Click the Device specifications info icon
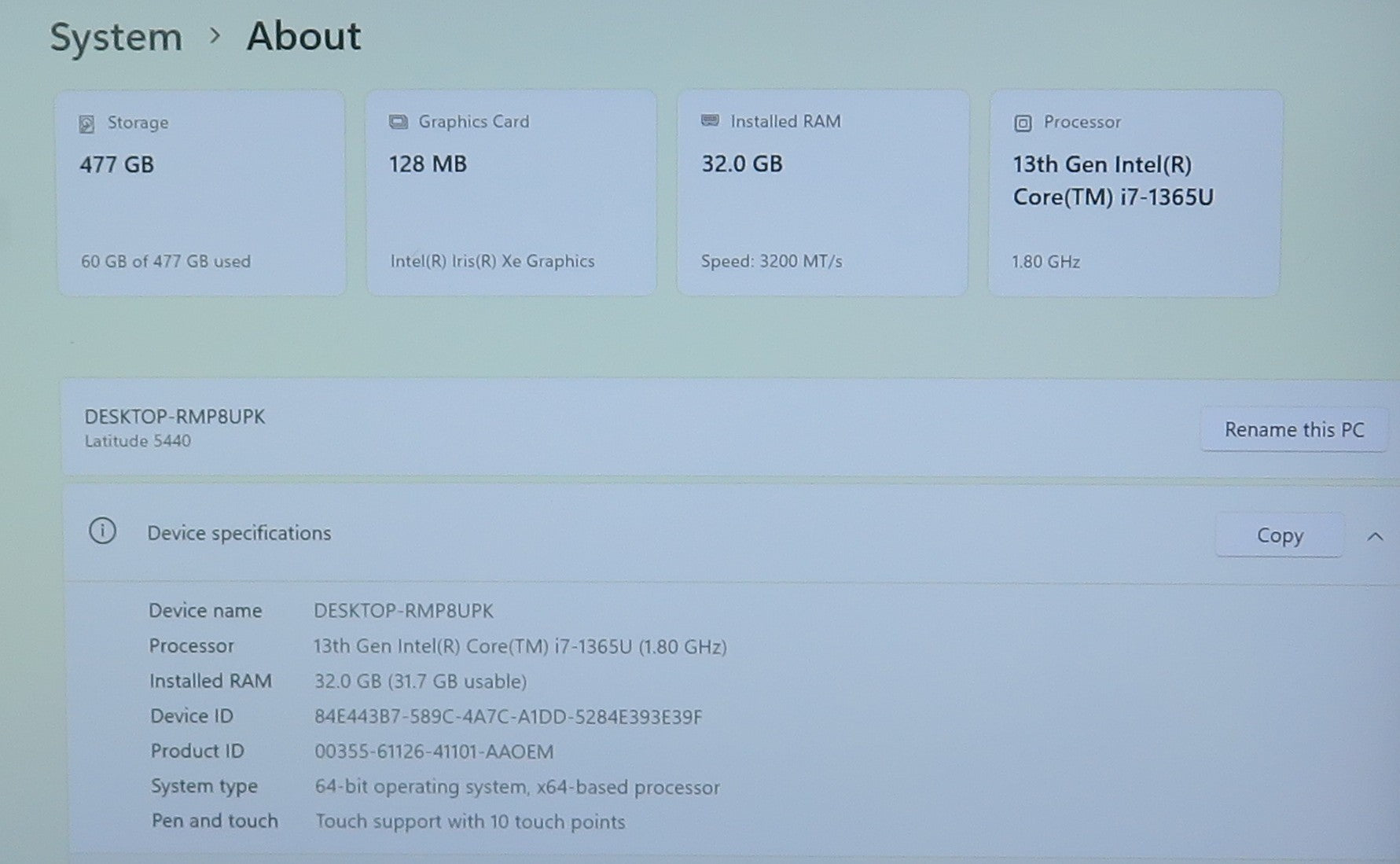Screen dimensions: 1400x864 pos(102,531)
